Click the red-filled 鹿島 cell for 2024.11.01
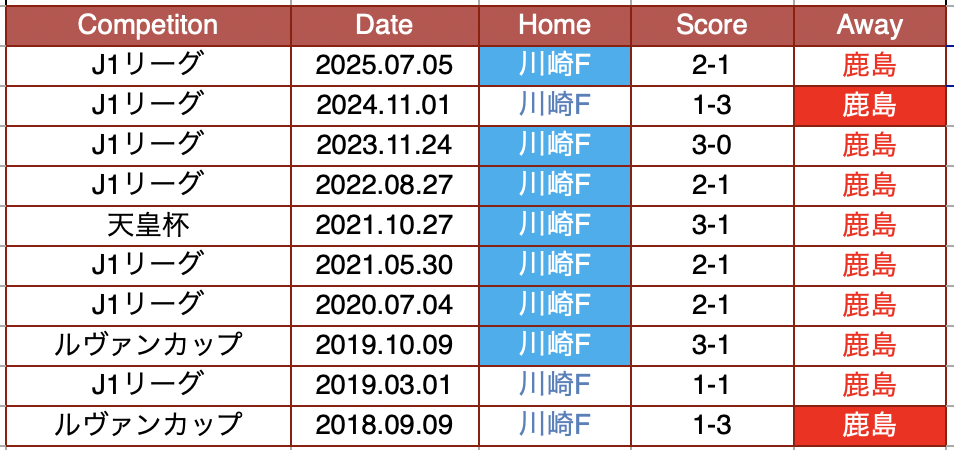Image resolution: width=954 pixels, height=450 pixels. [869, 105]
